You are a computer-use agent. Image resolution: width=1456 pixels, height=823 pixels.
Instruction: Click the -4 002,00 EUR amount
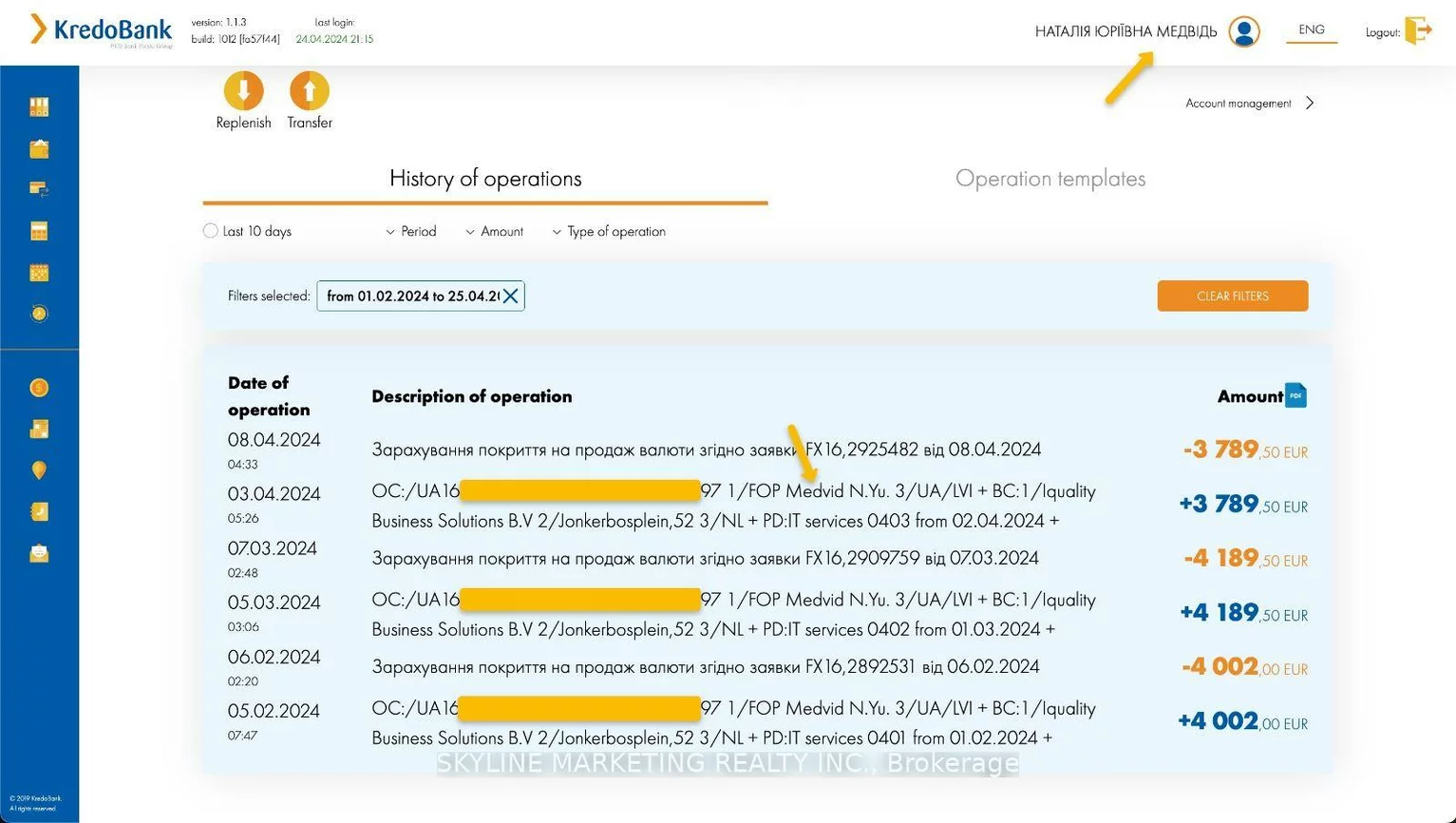coord(1244,666)
